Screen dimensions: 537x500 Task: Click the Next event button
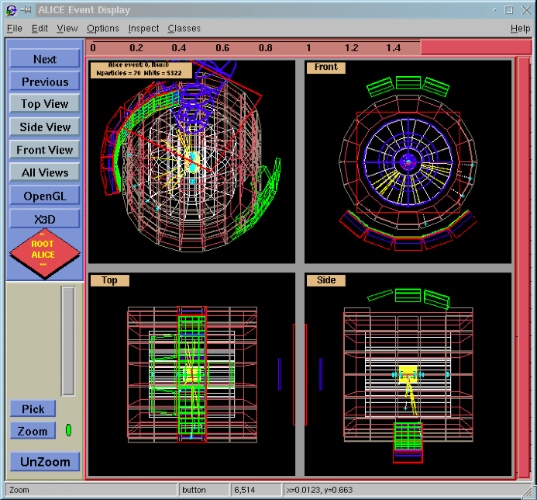tap(45, 59)
